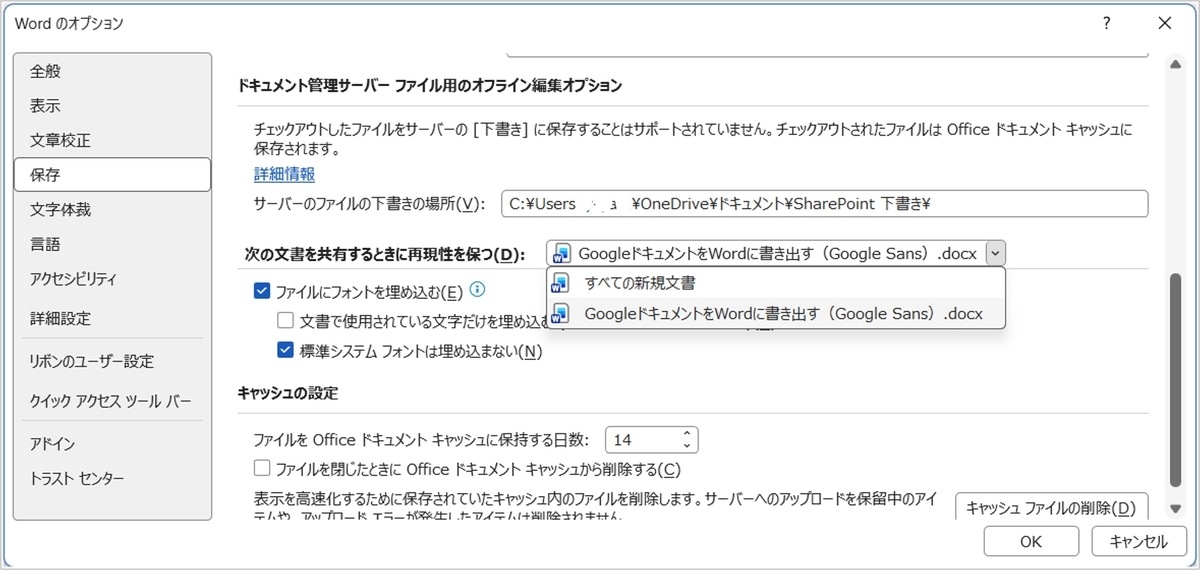Switch to 詳細設定 page
This screenshot has height=570, width=1200.
click(112, 319)
